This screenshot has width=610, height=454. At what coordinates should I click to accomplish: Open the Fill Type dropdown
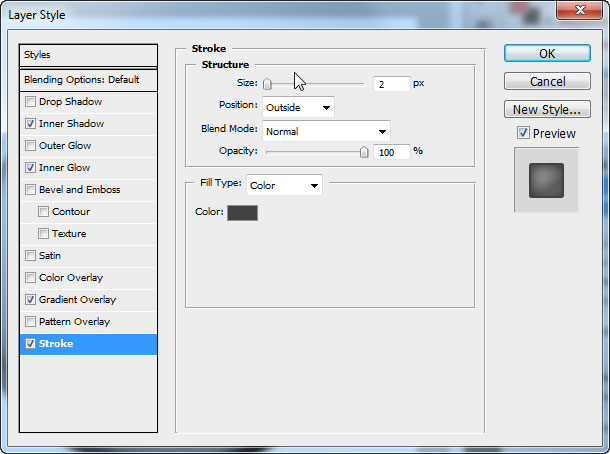click(285, 185)
